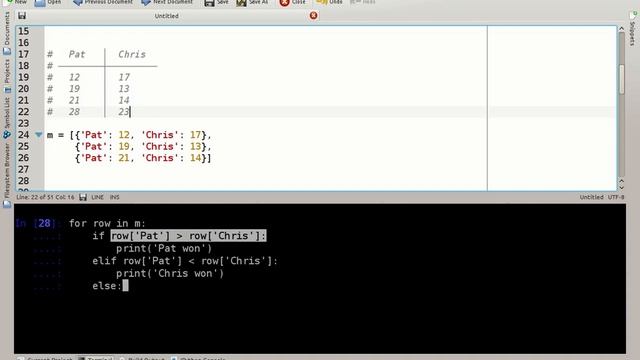Image resolution: width=640 pixels, height=360 pixels.
Task: Close the Untitled tab with its red X
Action: pos(313,16)
